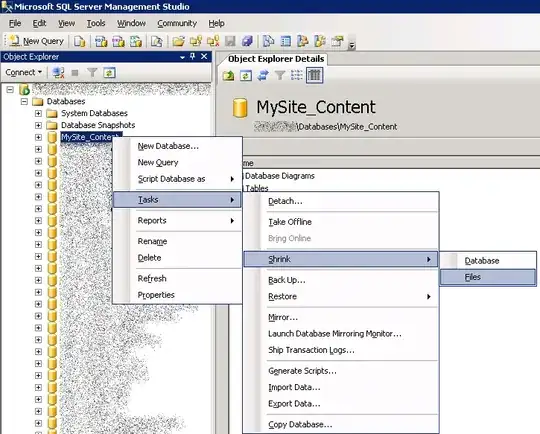Start an Analysis Services XMLA Query

pyautogui.click(x=136, y=42)
